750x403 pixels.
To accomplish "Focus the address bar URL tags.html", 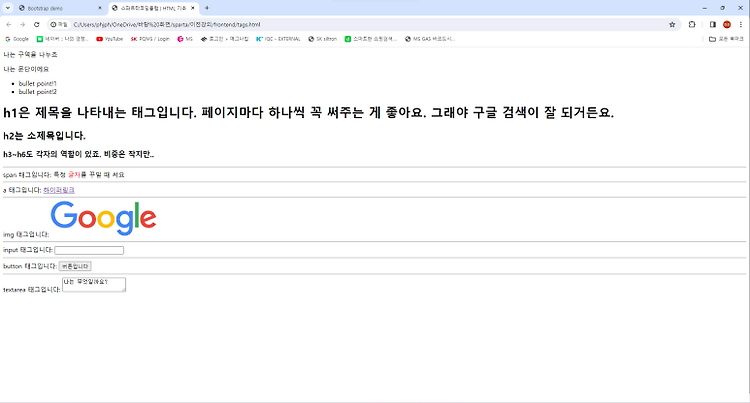I will (166, 24).
